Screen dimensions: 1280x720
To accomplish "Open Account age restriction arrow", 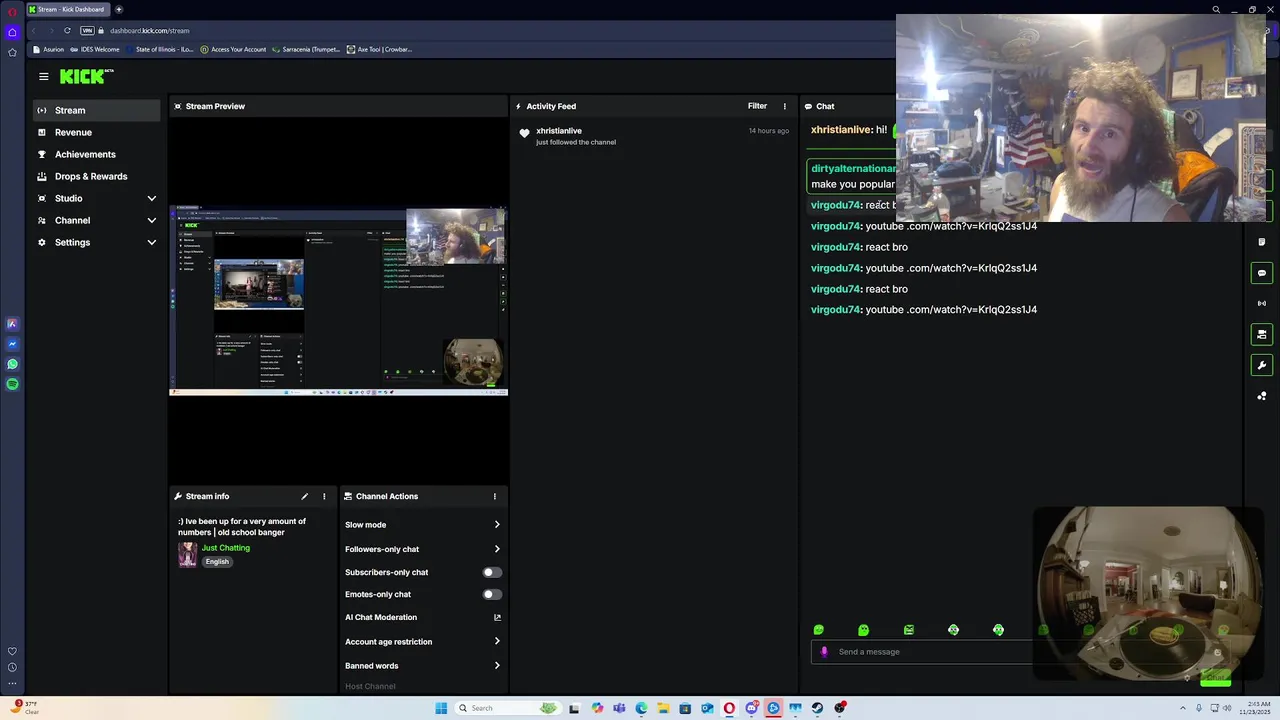I will coord(497,641).
